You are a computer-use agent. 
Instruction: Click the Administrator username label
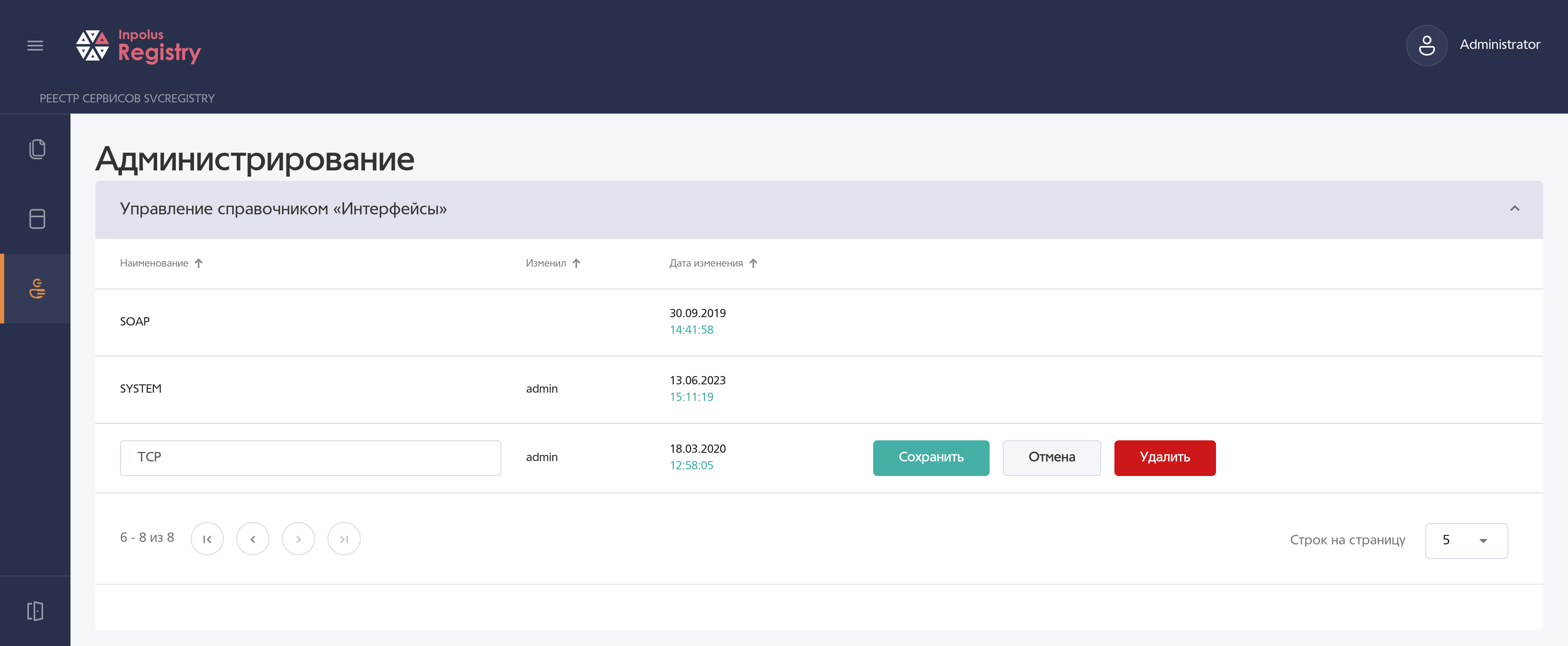(1500, 44)
